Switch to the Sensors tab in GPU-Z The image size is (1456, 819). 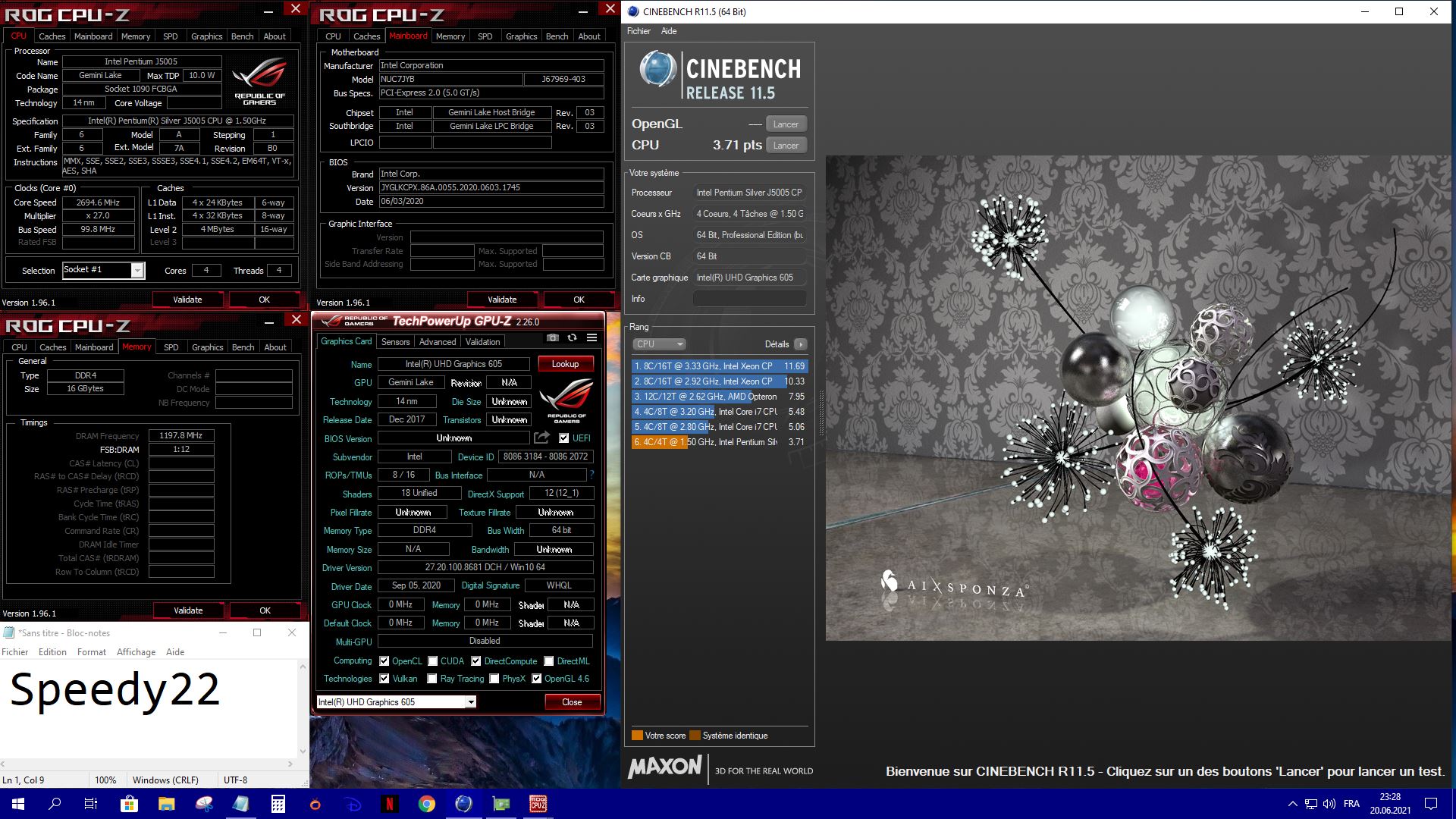(395, 342)
